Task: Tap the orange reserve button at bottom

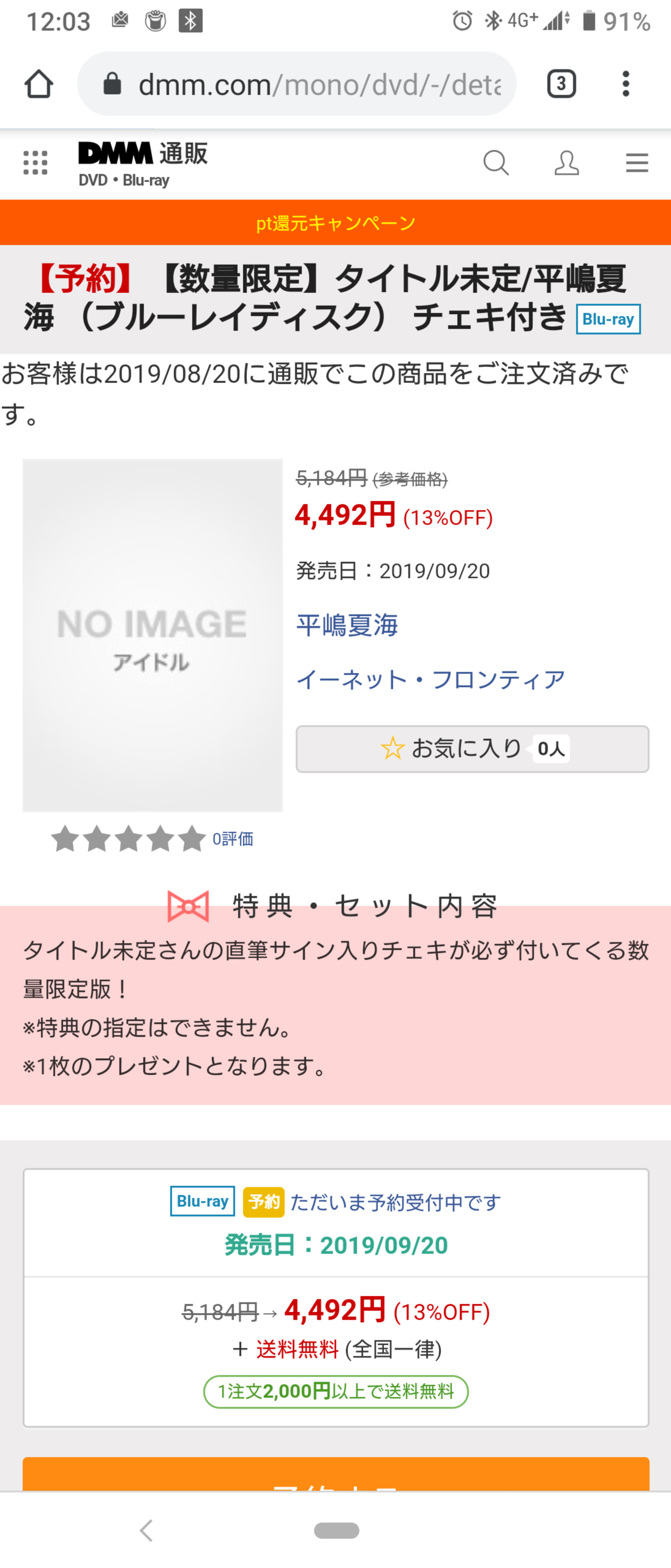Action: [336, 1474]
